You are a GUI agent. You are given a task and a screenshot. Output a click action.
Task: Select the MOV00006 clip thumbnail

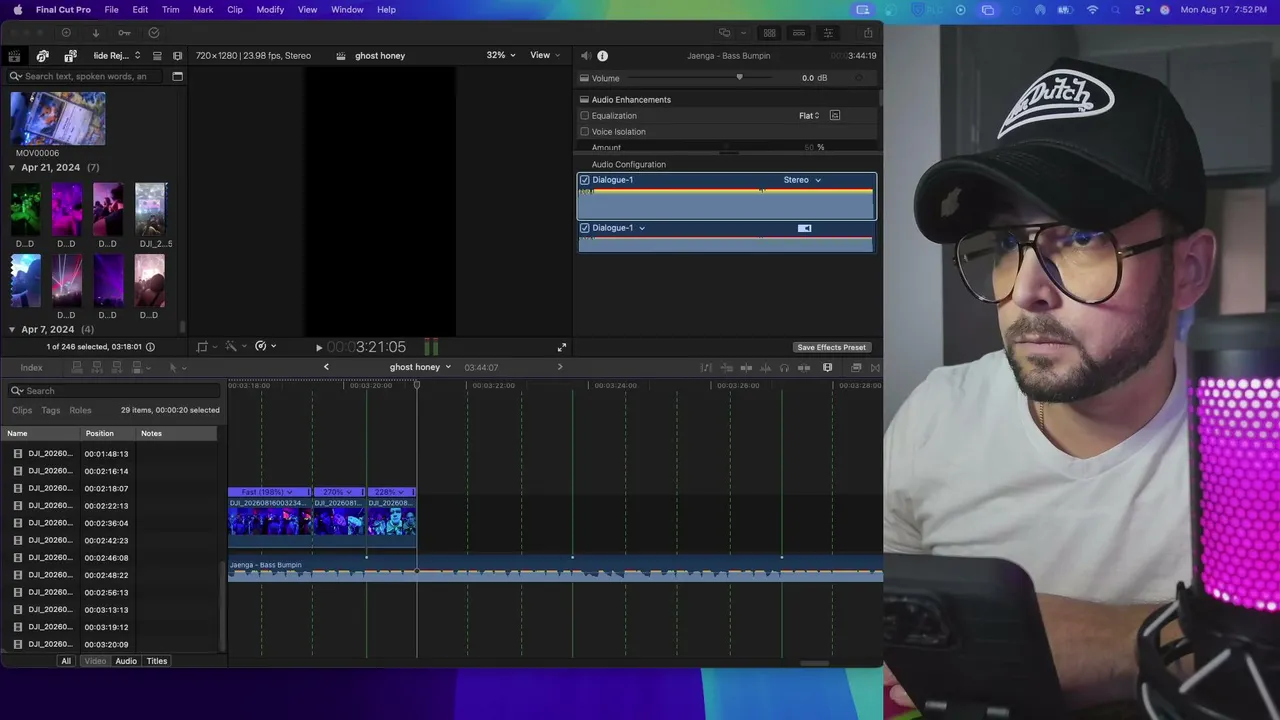58,119
